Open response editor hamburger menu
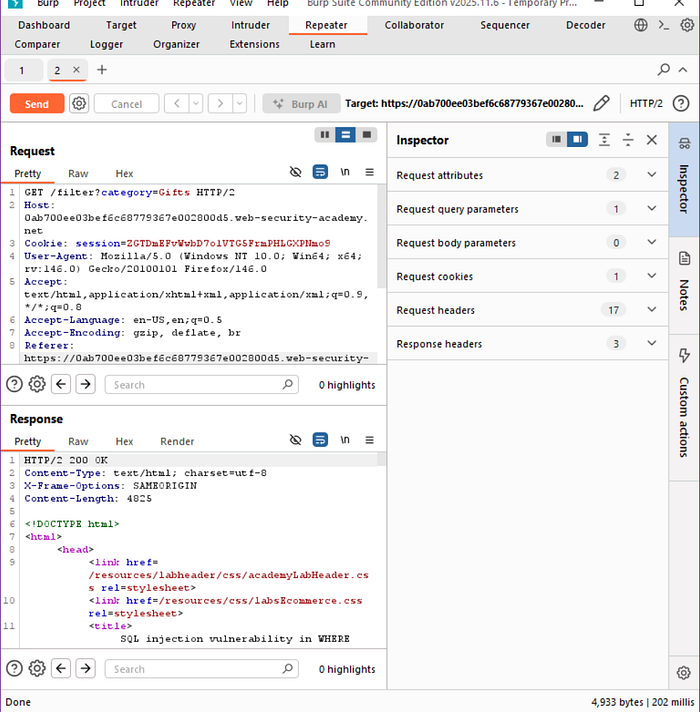700x712 pixels. point(370,440)
